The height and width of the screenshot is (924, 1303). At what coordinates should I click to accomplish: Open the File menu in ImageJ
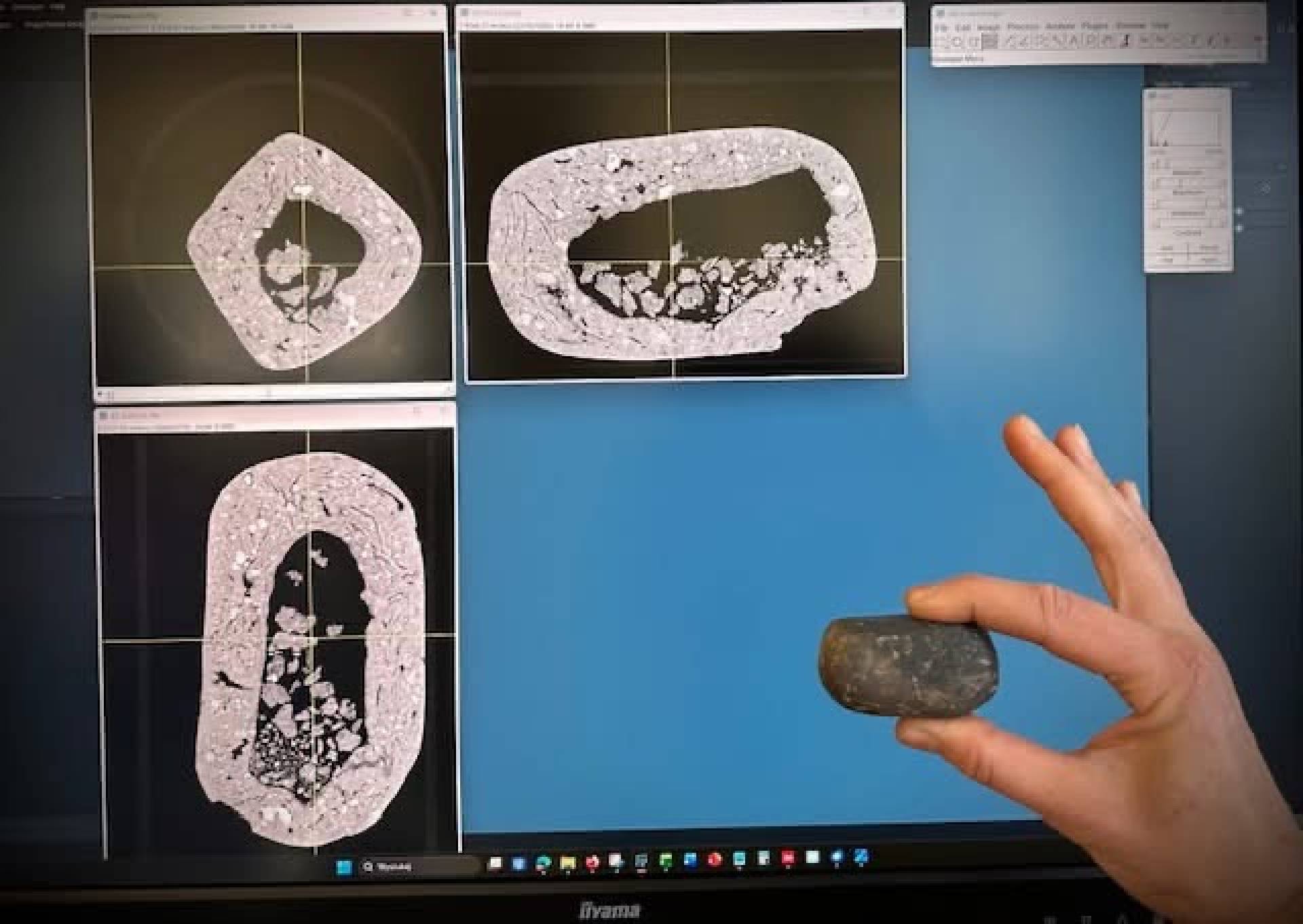click(942, 26)
